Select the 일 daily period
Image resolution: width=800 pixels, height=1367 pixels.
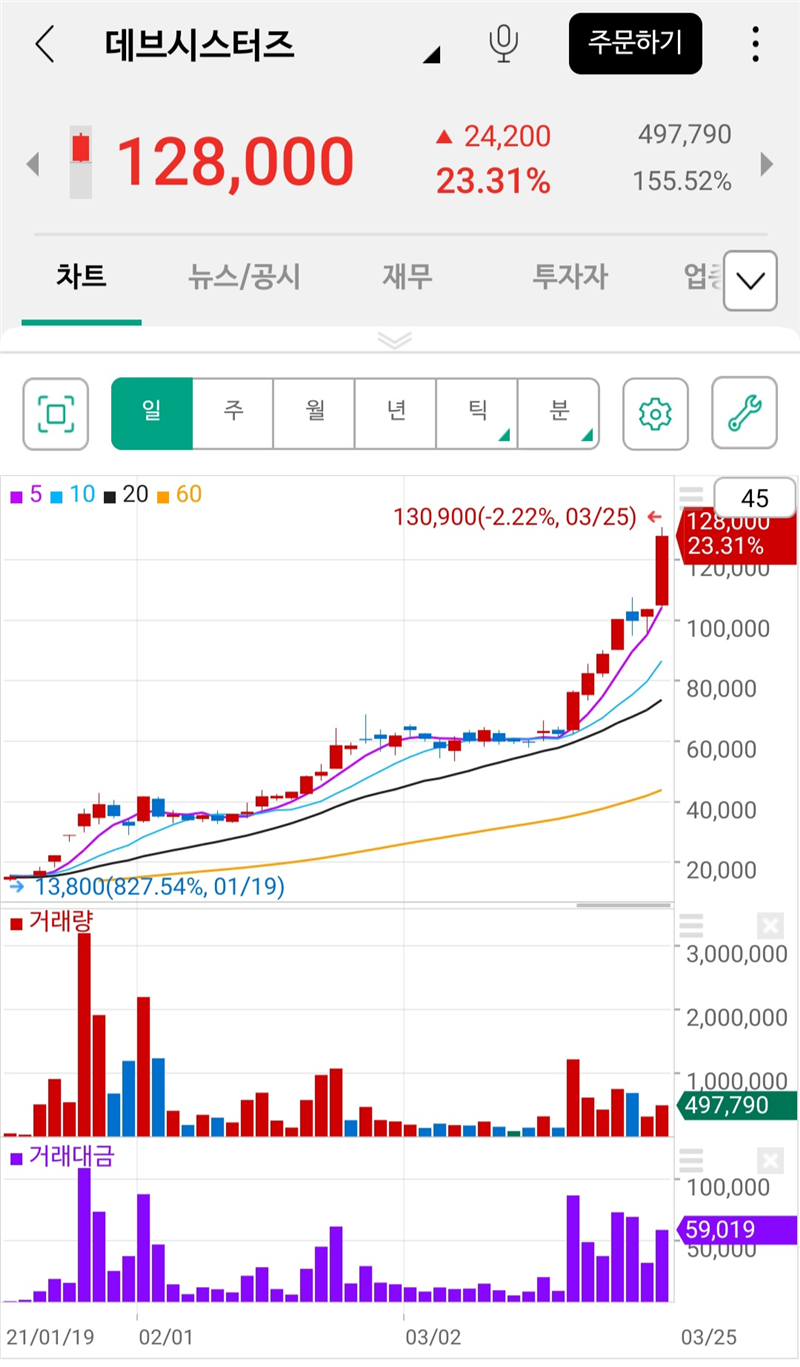tap(152, 413)
